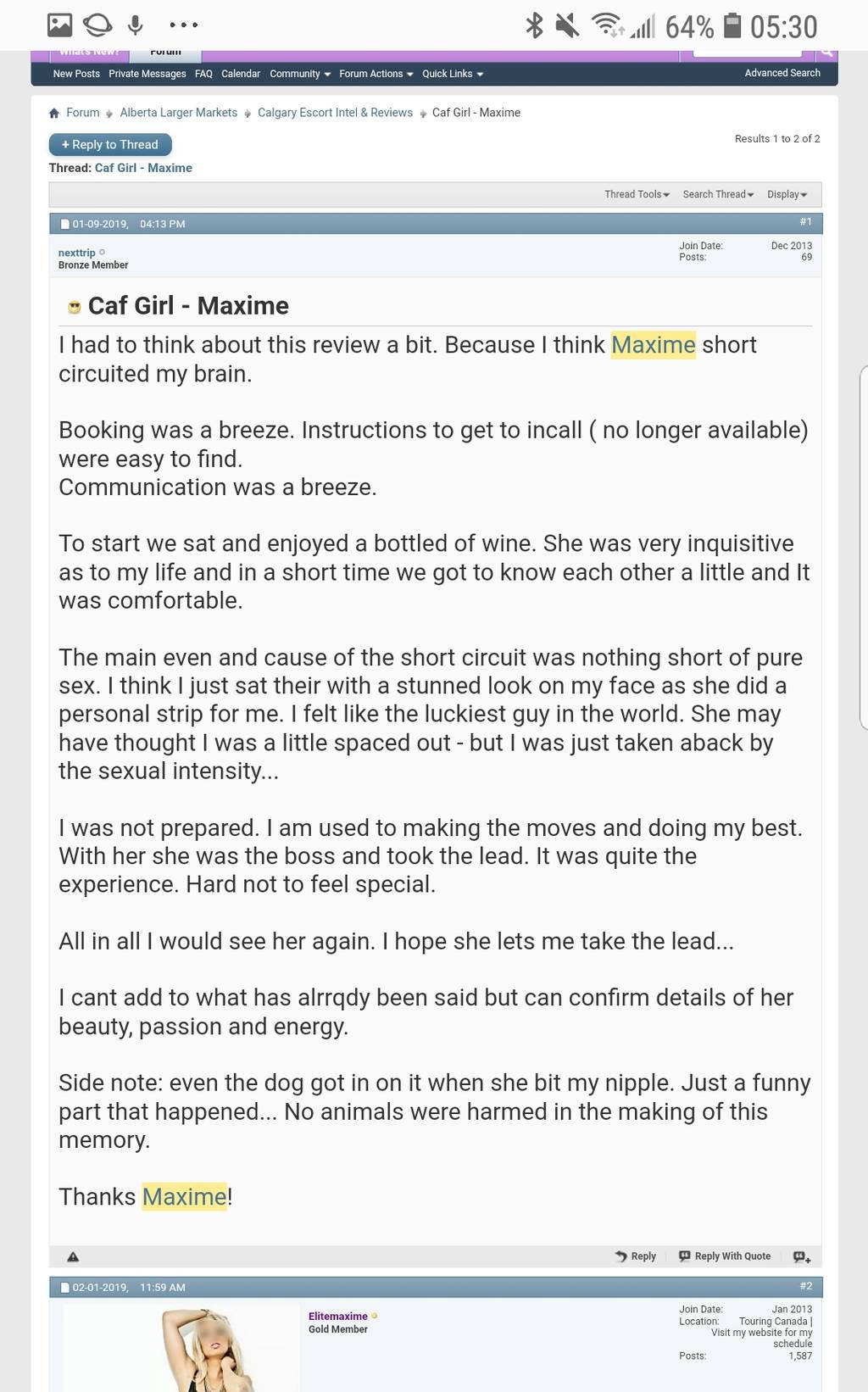
Task: Open the Search Thread dropdown
Action: (718, 195)
